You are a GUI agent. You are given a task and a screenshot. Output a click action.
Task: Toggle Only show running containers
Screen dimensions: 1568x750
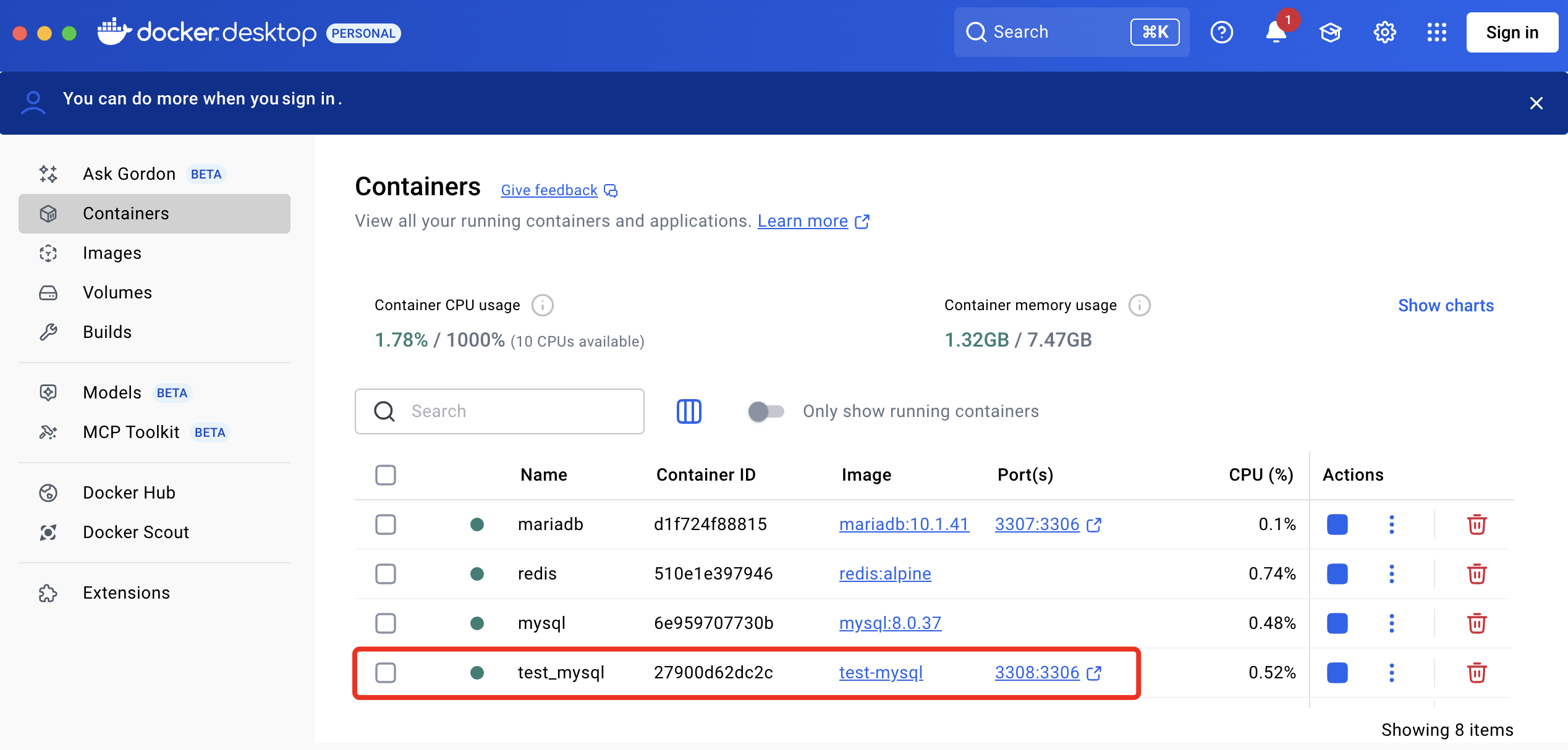pyautogui.click(x=766, y=411)
